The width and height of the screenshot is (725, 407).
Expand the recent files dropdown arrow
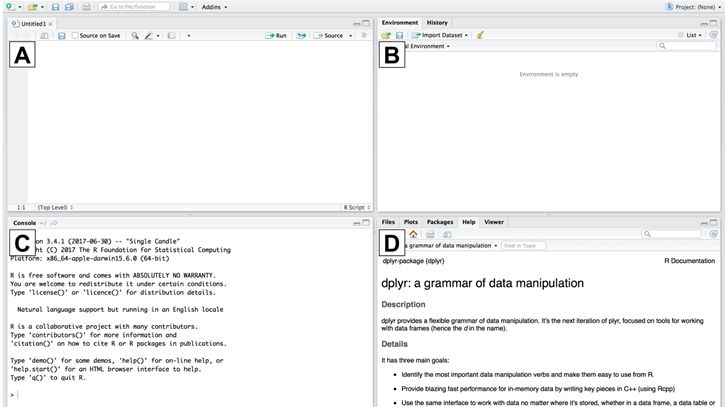(x=43, y=7)
